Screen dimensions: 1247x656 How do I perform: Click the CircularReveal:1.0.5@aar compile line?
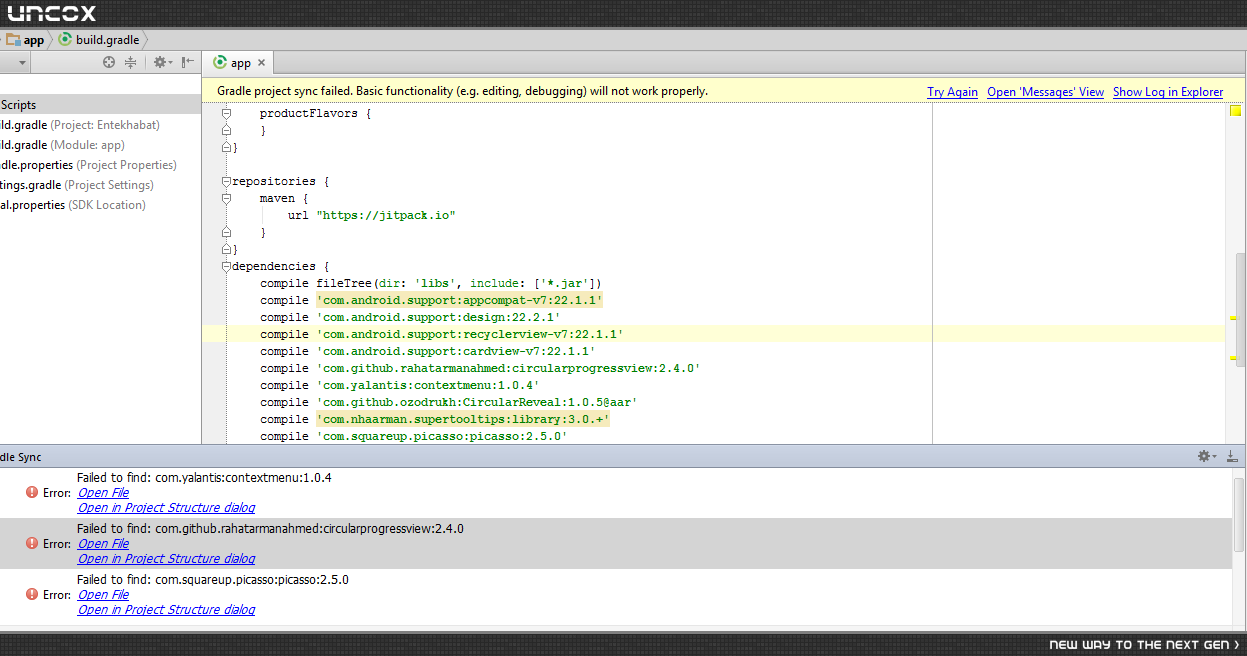449,402
